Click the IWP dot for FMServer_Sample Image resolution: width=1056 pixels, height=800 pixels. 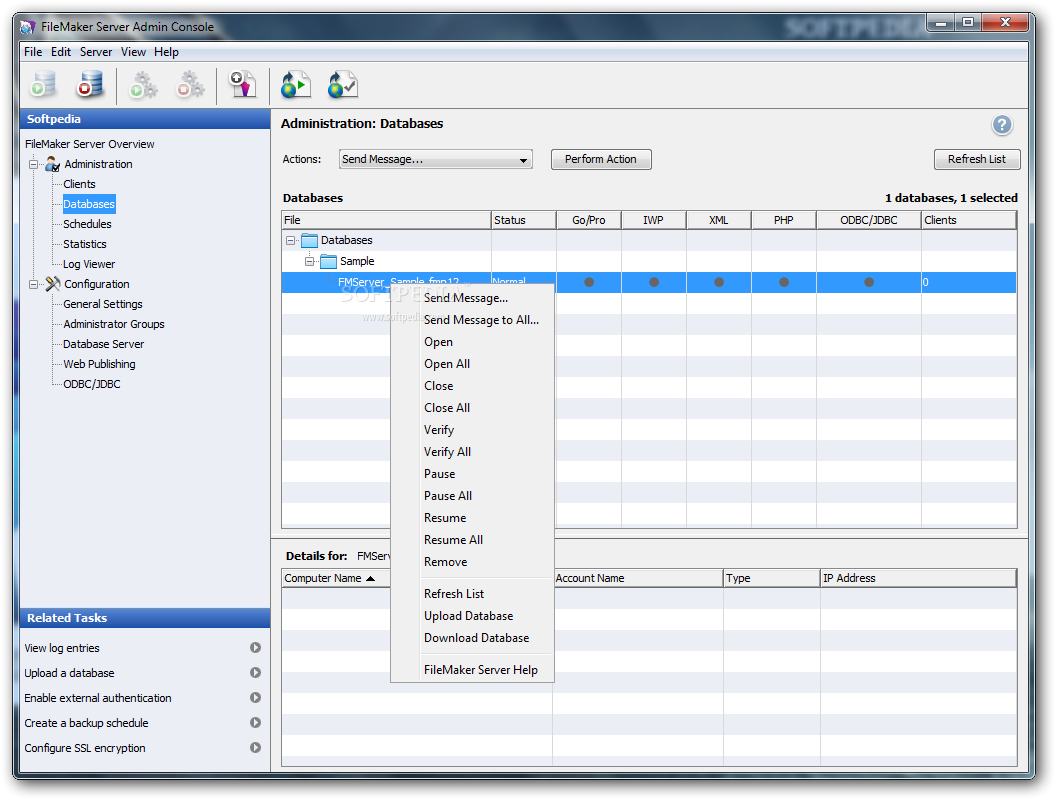tap(654, 282)
